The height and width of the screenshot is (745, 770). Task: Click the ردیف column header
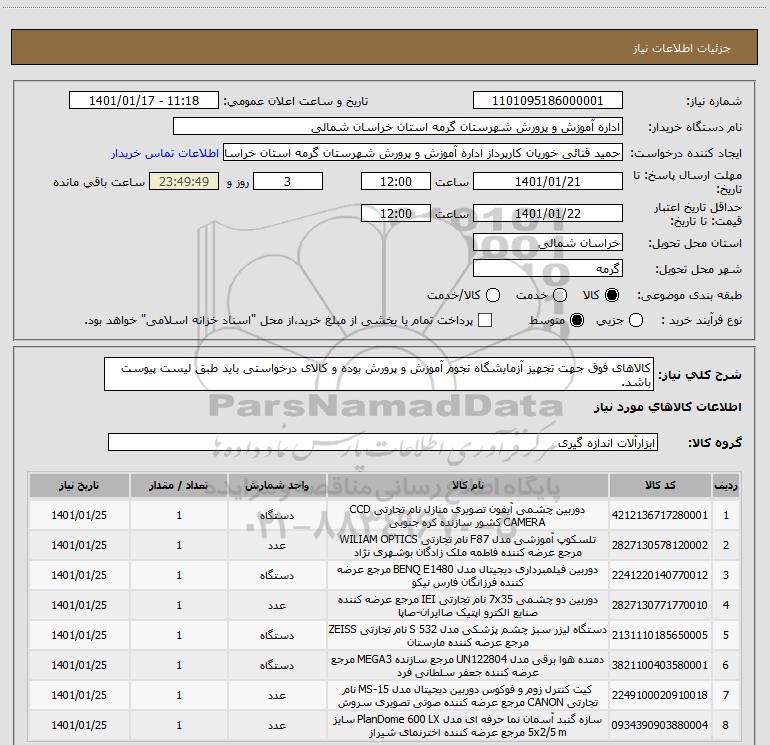(x=726, y=486)
